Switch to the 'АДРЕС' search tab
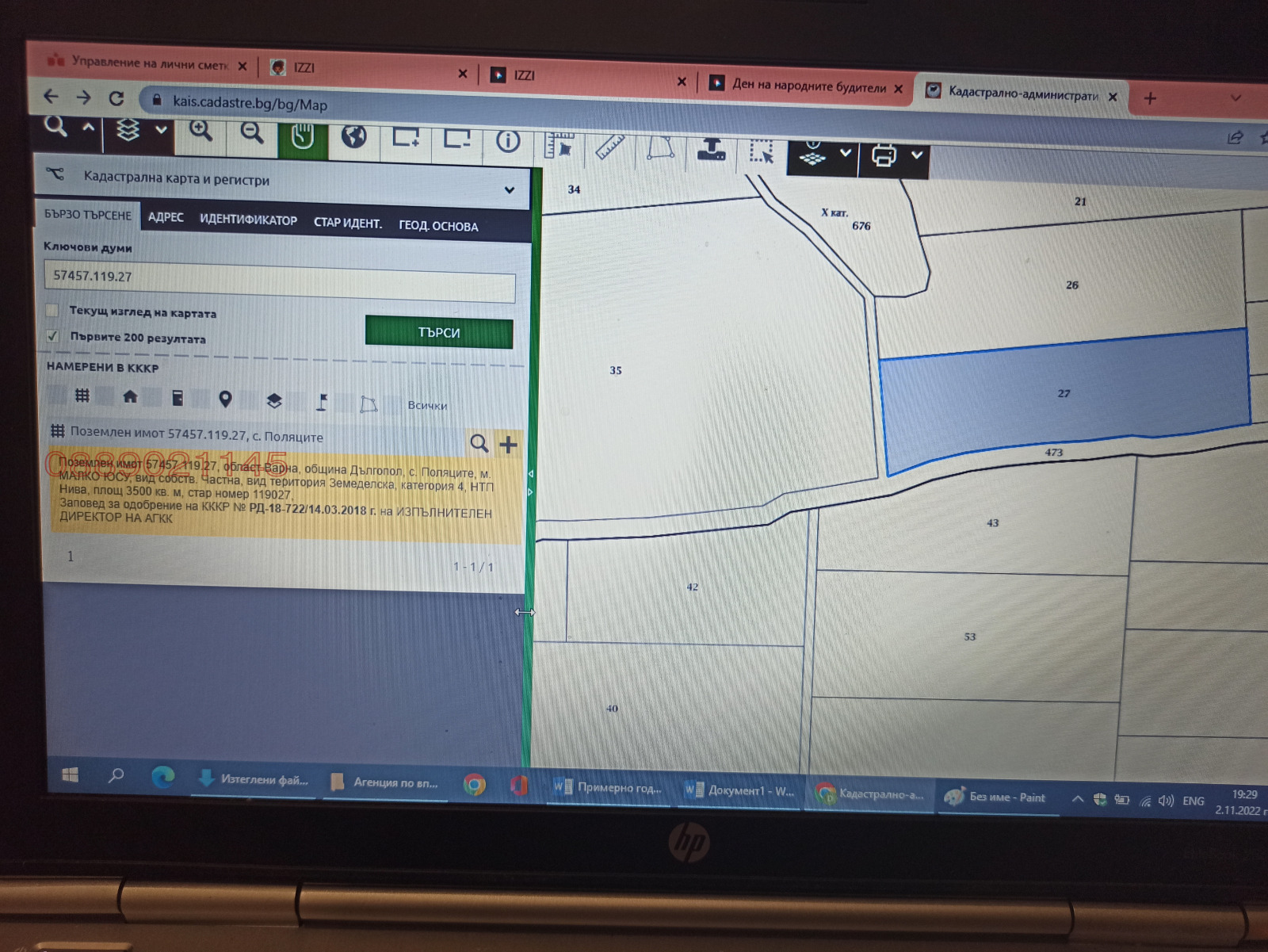1268x952 pixels. pyautogui.click(x=166, y=217)
